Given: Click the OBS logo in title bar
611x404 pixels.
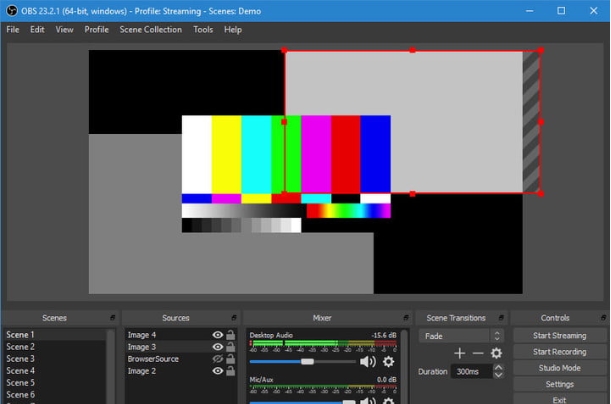Looking at the screenshot, I should (x=12, y=11).
